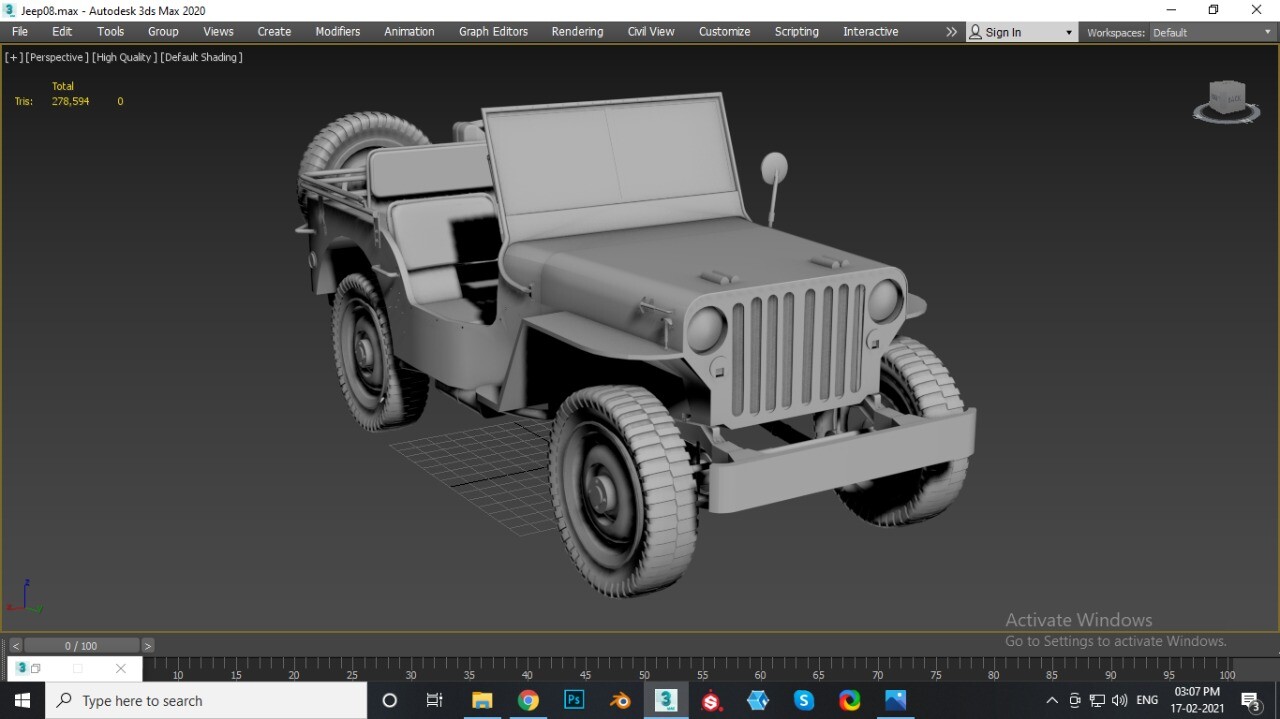1280x719 pixels.
Task: Open the Civil View menu
Action: point(651,32)
